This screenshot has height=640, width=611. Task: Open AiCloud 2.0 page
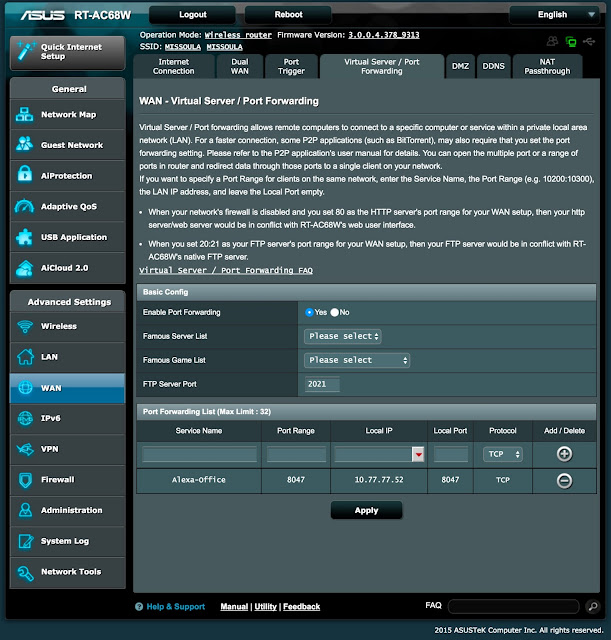click(67, 268)
